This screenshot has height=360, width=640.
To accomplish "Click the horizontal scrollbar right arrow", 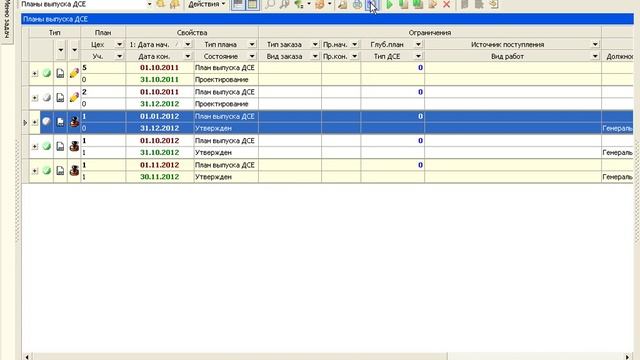I will 628,357.
